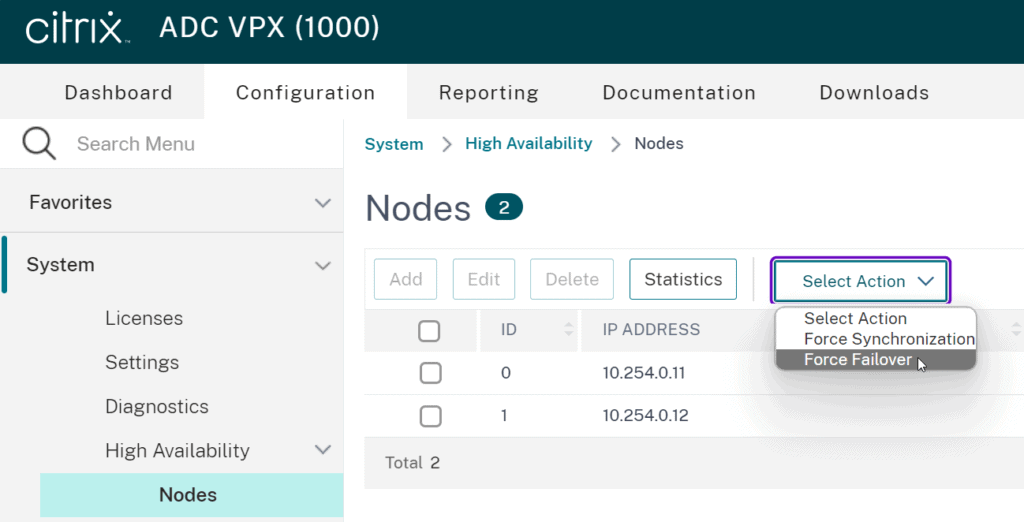
Task: Click the Edit button
Action: click(484, 279)
